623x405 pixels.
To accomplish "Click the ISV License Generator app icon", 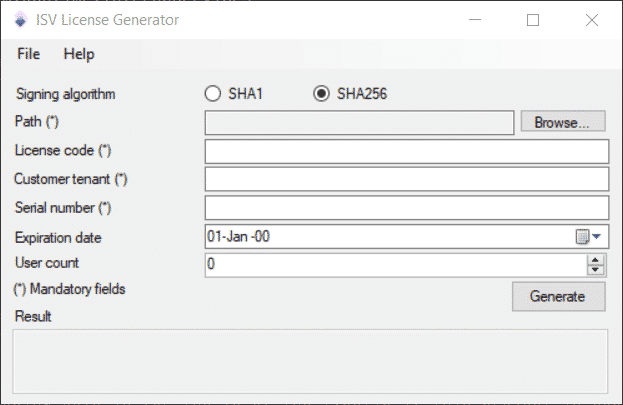I will tap(20, 20).
